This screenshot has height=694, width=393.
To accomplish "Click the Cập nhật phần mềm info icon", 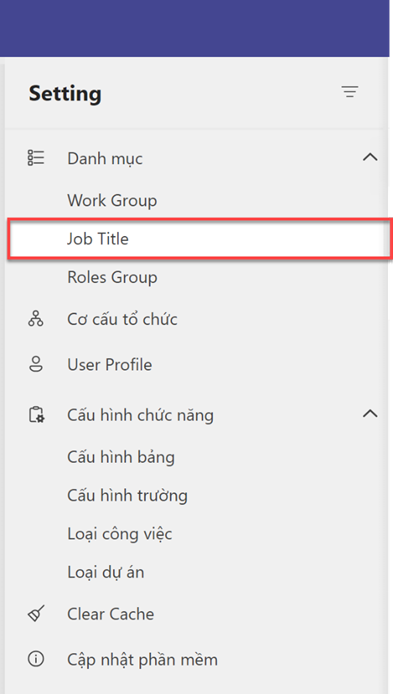I will coord(36,659).
